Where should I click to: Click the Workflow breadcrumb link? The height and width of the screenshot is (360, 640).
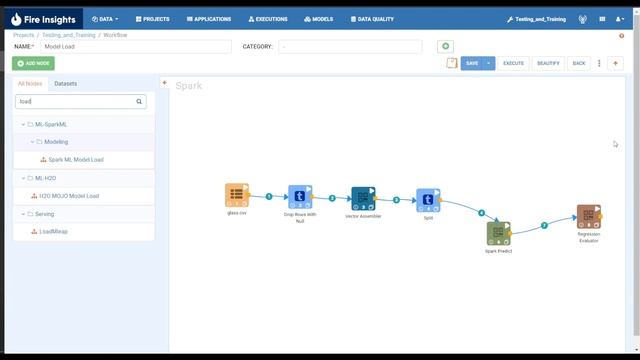click(x=115, y=35)
